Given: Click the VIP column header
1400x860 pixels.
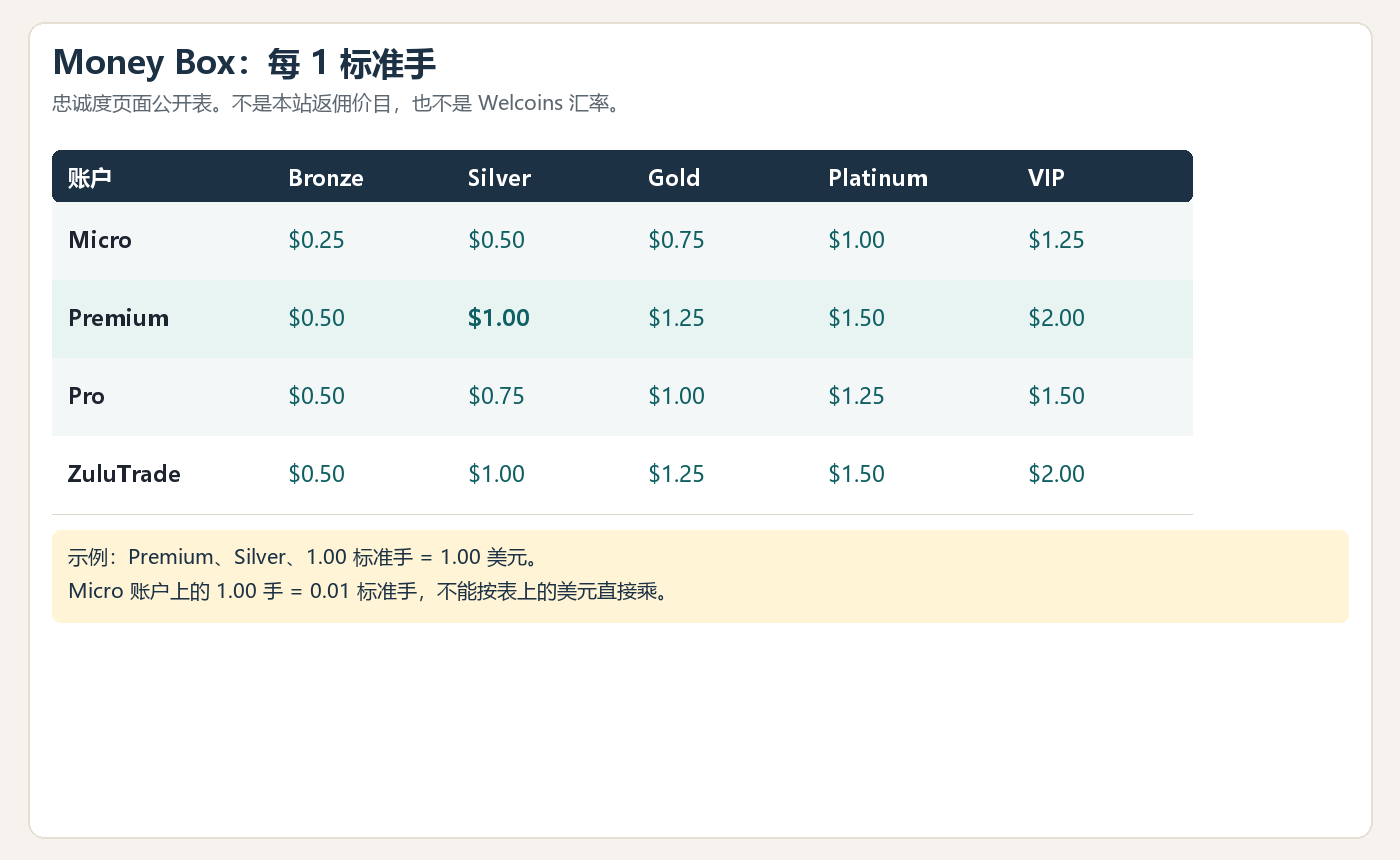Looking at the screenshot, I should coord(1046,178).
